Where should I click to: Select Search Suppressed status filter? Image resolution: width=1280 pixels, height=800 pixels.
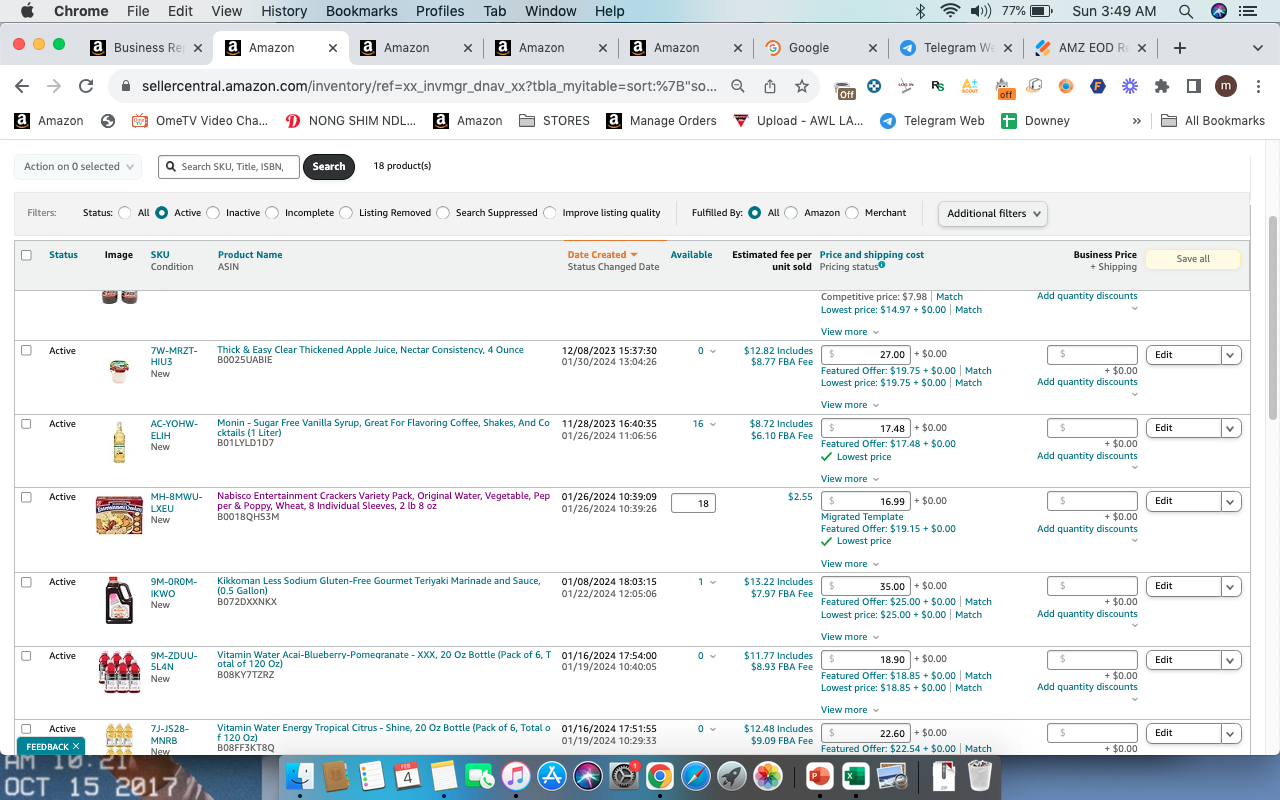pos(443,213)
